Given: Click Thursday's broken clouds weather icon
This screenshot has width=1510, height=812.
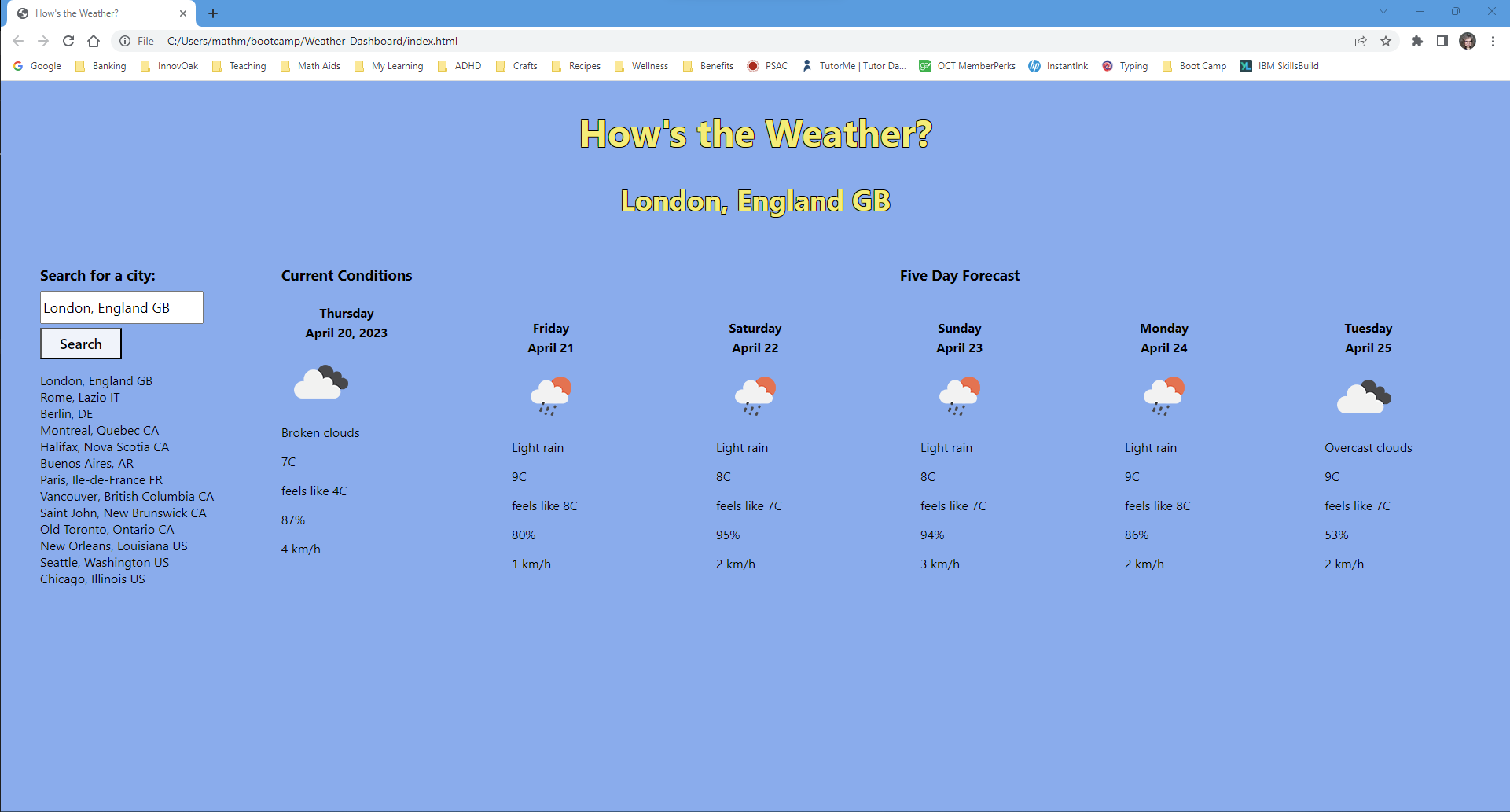Looking at the screenshot, I should [320, 382].
